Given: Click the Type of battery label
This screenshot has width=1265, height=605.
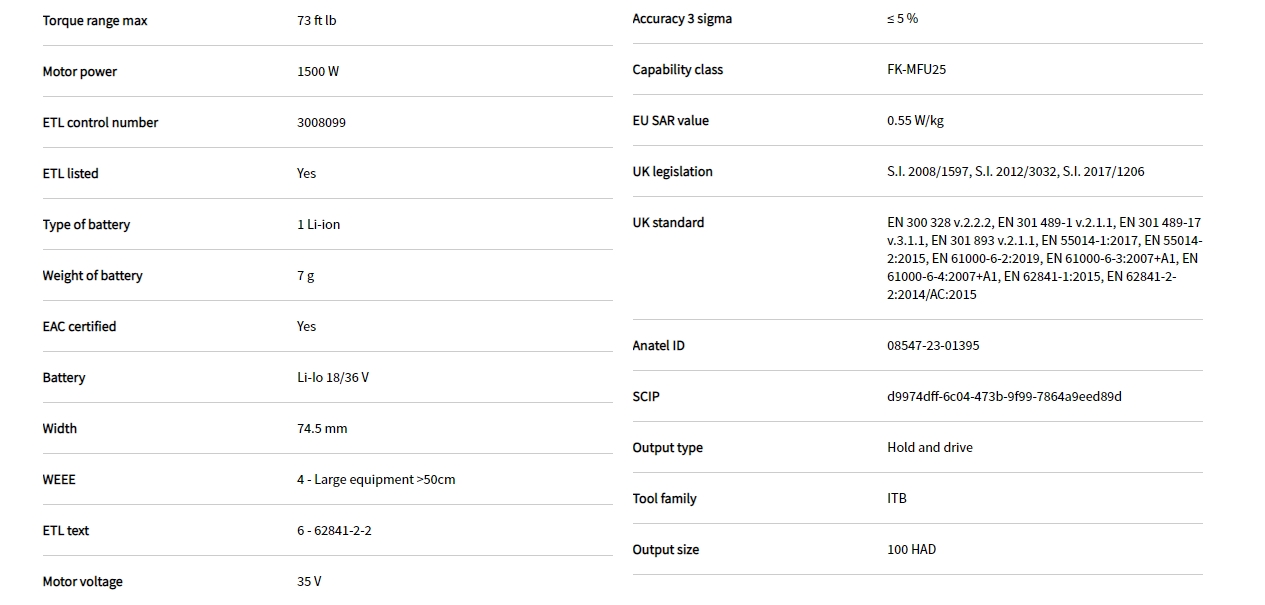Looking at the screenshot, I should click(x=86, y=225).
